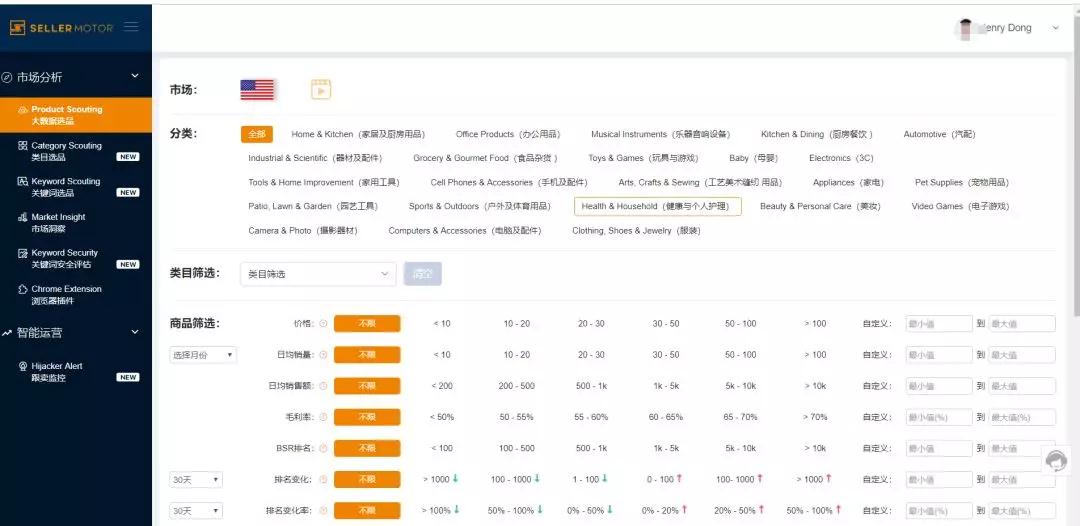Click the help icon beside BSR排名
Viewport: 1080px width, 526px height.
point(323,448)
